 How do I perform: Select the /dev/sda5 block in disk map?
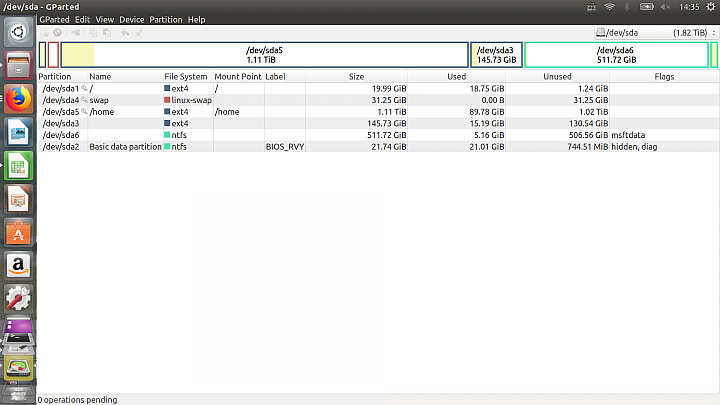click(x=264, y=55)
